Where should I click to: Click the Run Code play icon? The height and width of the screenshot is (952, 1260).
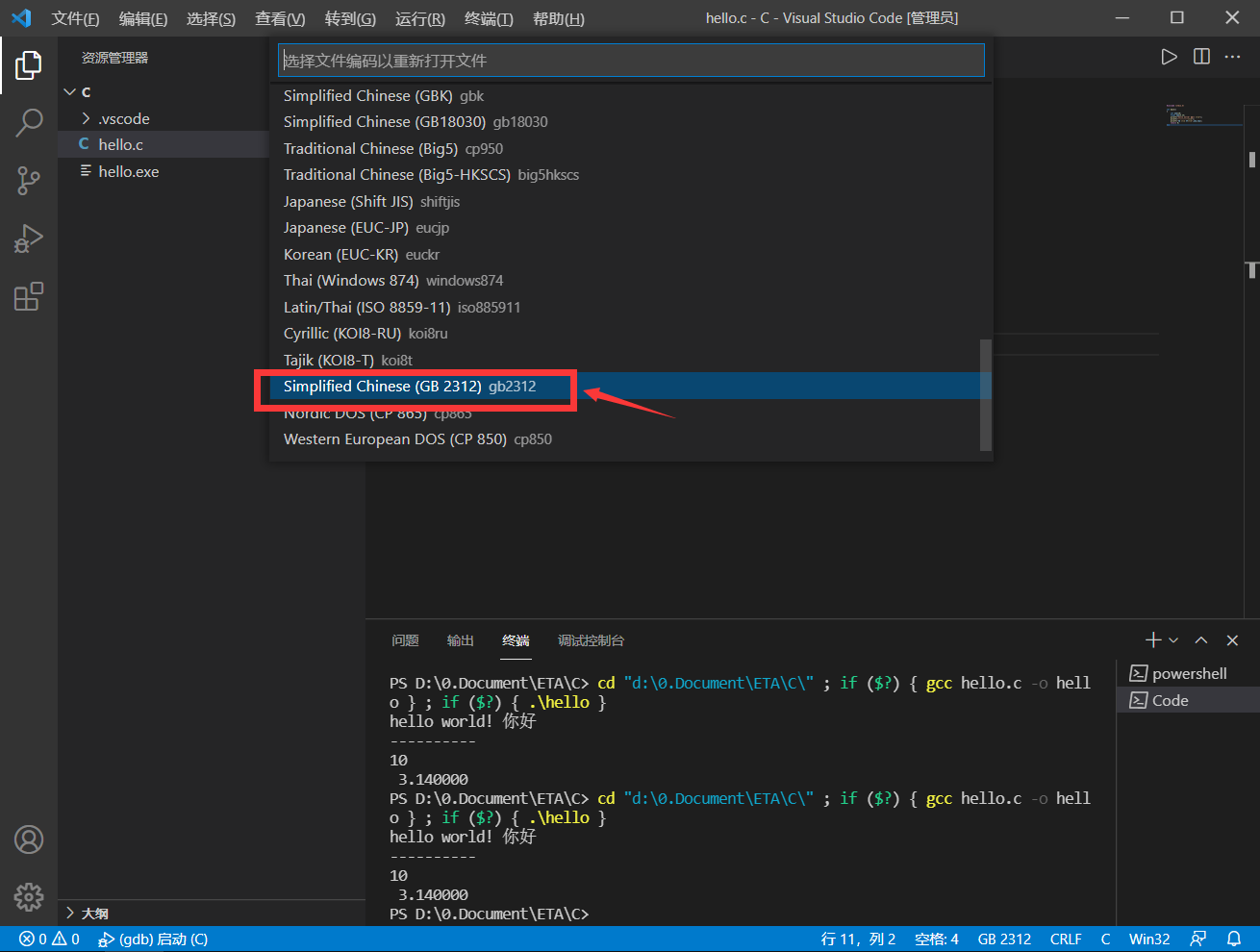[1169, 57]
